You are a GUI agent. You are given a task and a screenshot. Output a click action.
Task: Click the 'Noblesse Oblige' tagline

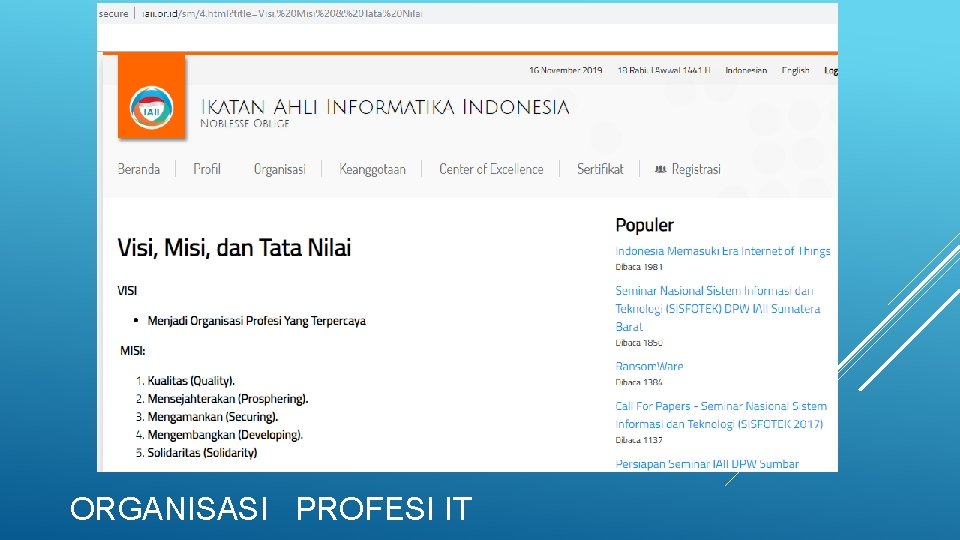[x=244, y=124]
